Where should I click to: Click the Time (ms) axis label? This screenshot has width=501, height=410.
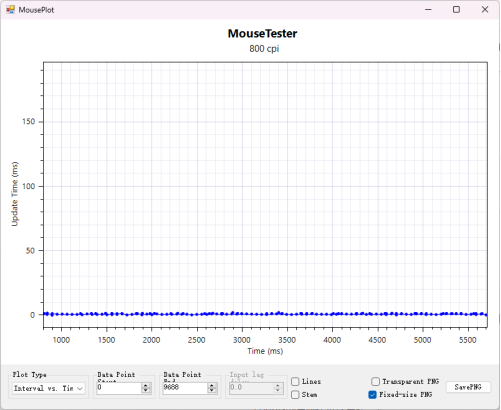265,351
